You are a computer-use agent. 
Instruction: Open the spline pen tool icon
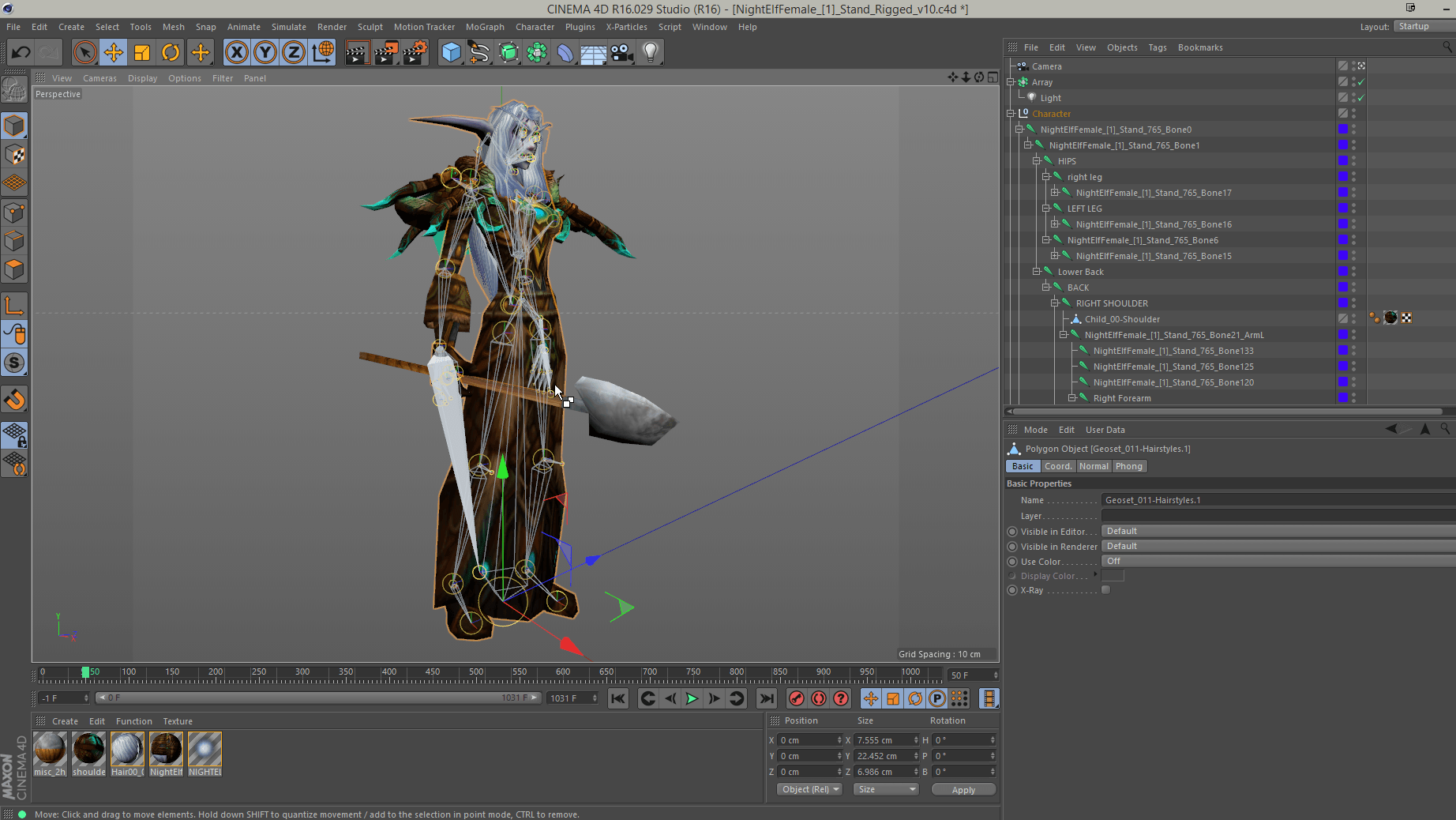click(479, 53)
